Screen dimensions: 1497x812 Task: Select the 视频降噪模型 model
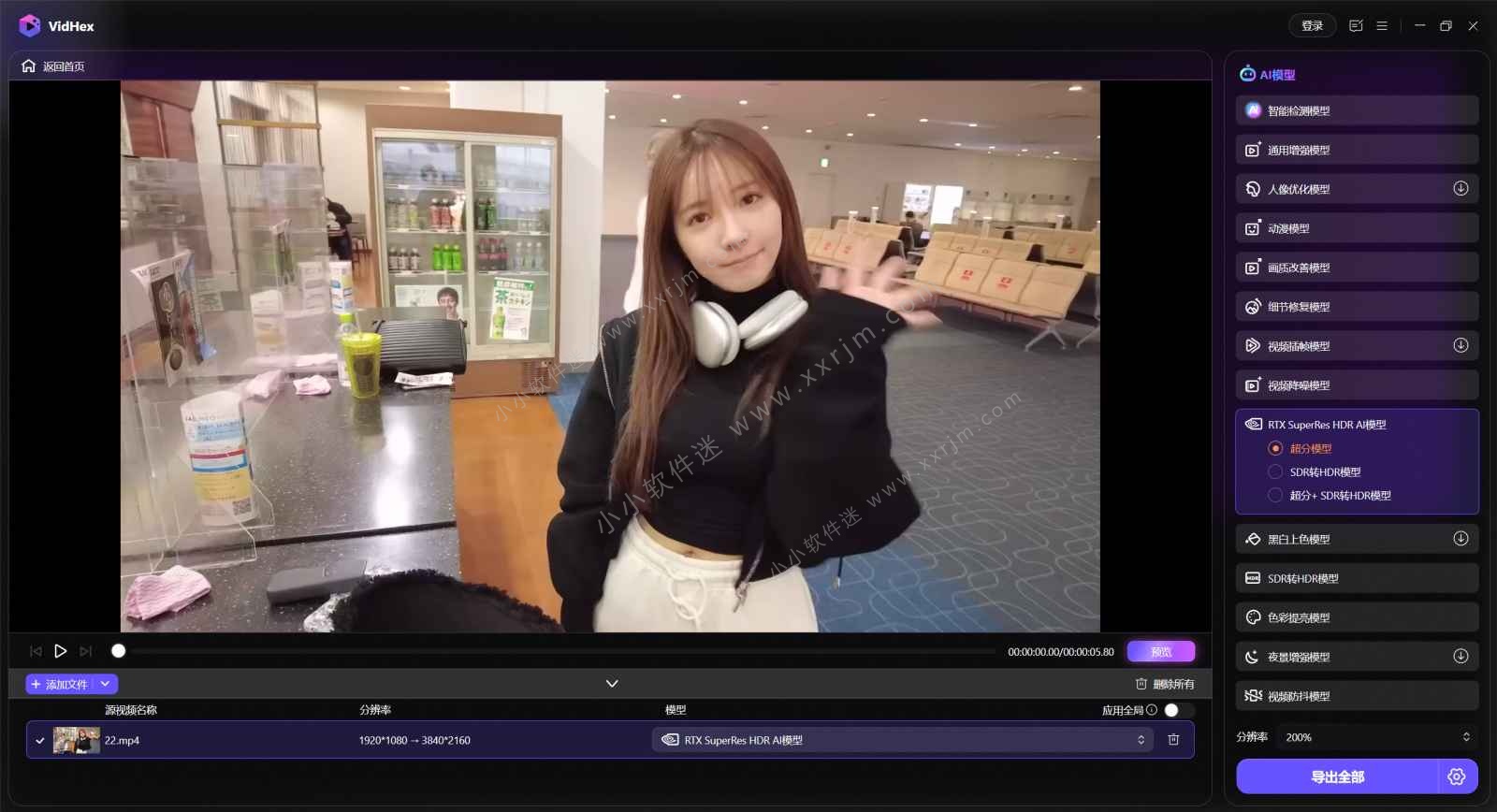tap(1357, 385)
